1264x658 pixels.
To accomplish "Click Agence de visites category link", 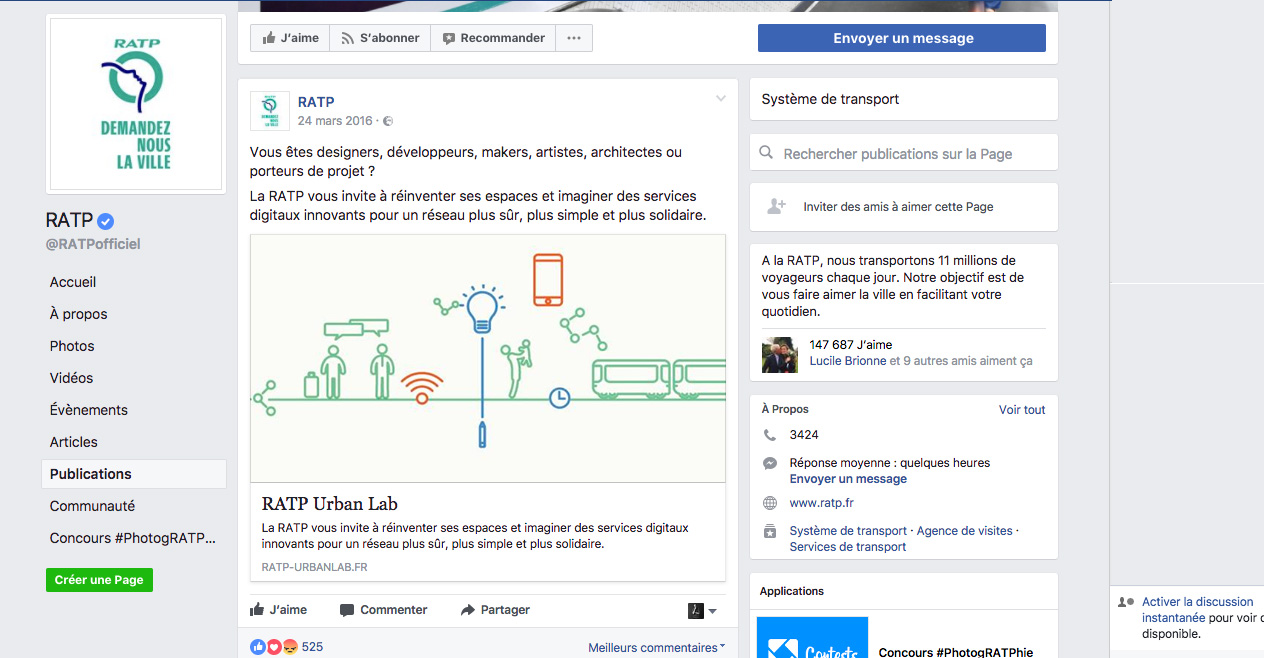I will pos(965,531).
